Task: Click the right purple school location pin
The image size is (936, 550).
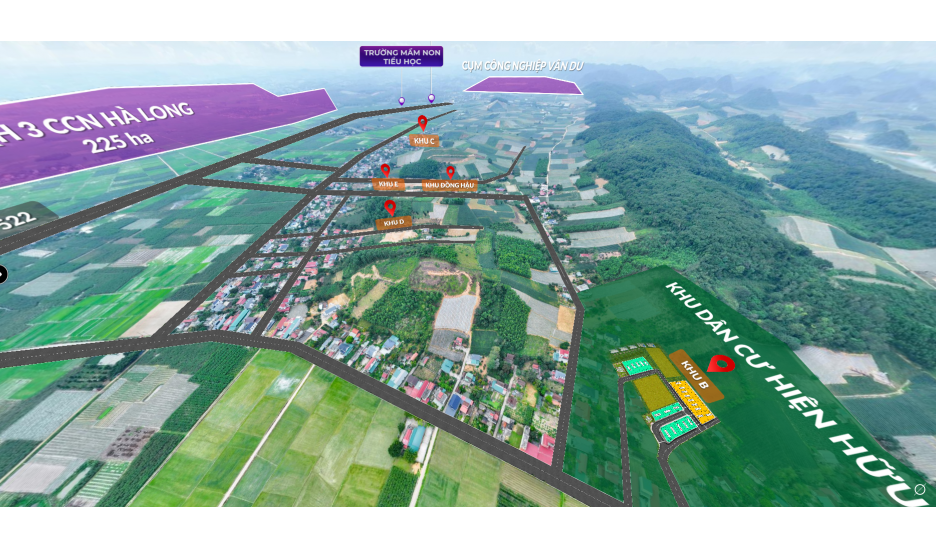Action: 432,97
